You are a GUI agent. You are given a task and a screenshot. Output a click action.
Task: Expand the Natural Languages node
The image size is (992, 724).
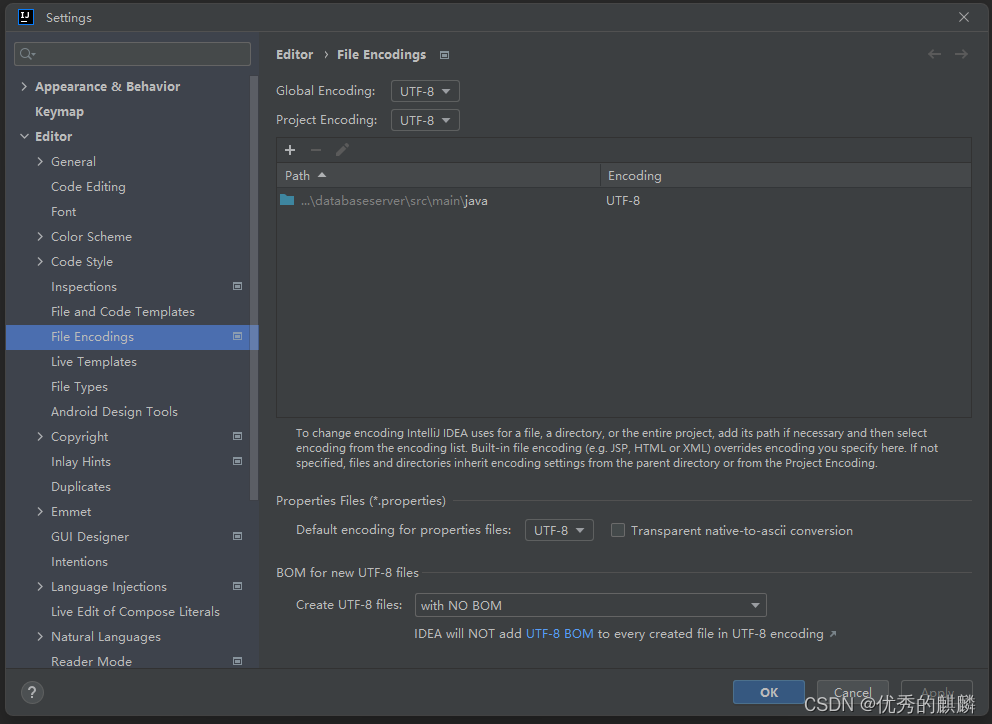[x=40, y=637]
